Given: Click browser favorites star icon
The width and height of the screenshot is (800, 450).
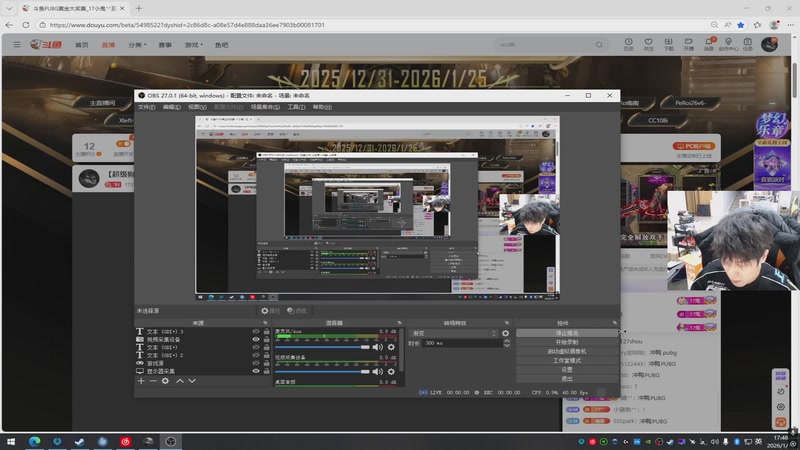Looking at the screenshot, I should click(x=741, y=24).
